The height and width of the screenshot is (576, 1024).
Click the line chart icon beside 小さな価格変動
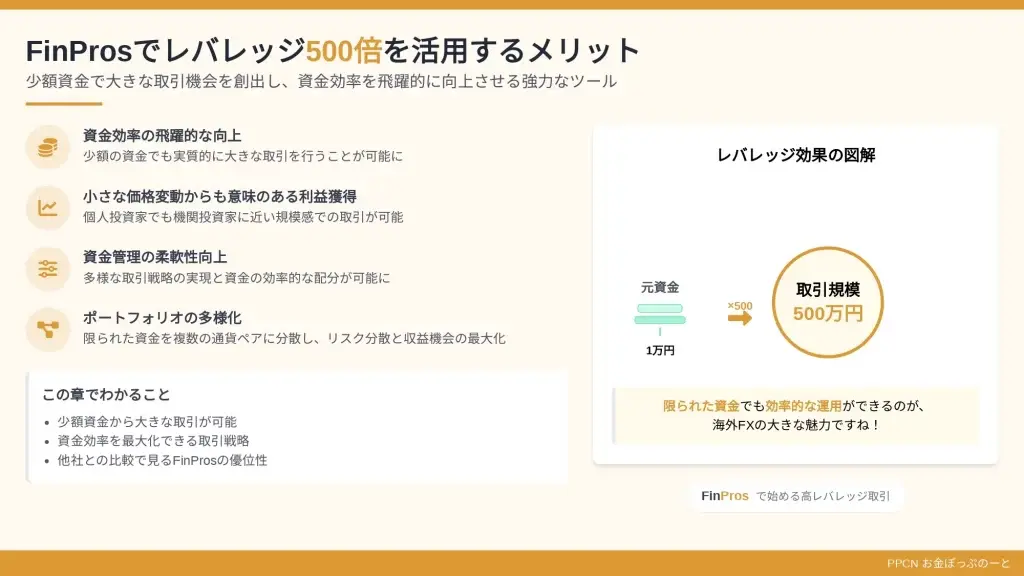pyautogui.click(x=47, y=208)
